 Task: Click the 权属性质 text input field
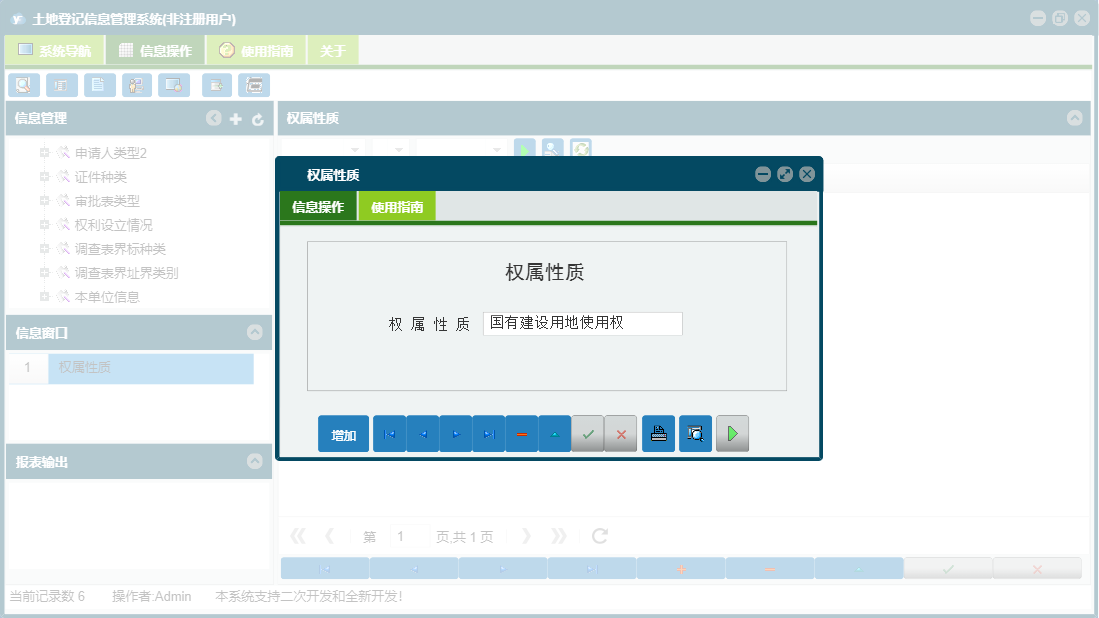(x=582, y=323)
